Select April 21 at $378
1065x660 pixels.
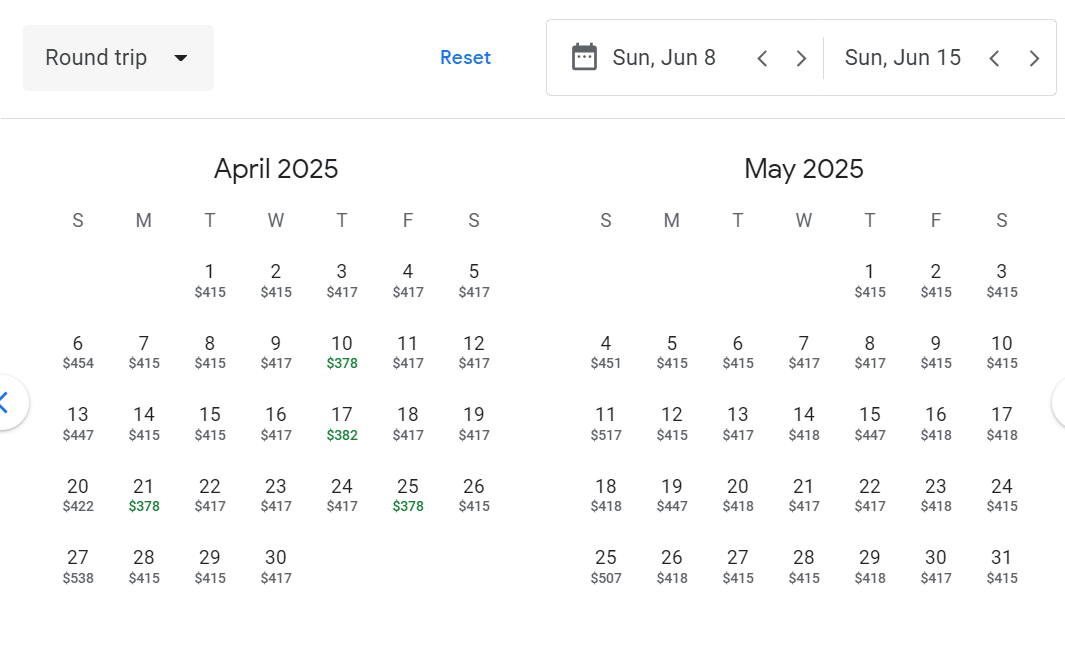pyautogui.click(x=144, y=495)
